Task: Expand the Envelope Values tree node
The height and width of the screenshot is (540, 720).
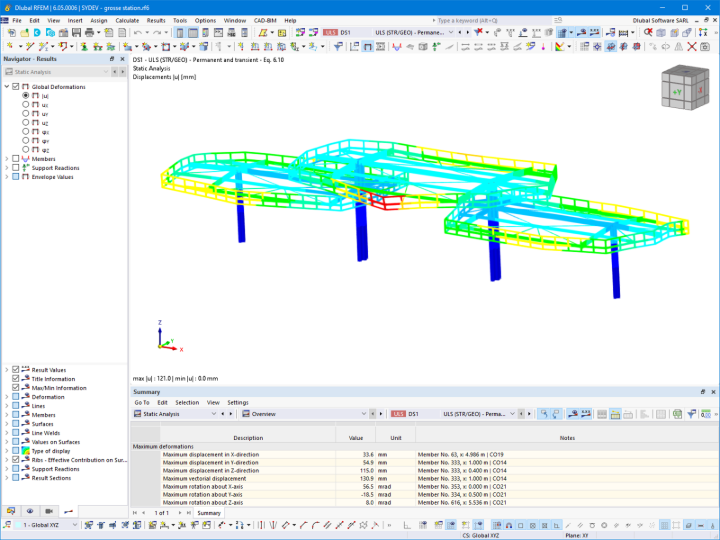Action: (x=7, y=177)
